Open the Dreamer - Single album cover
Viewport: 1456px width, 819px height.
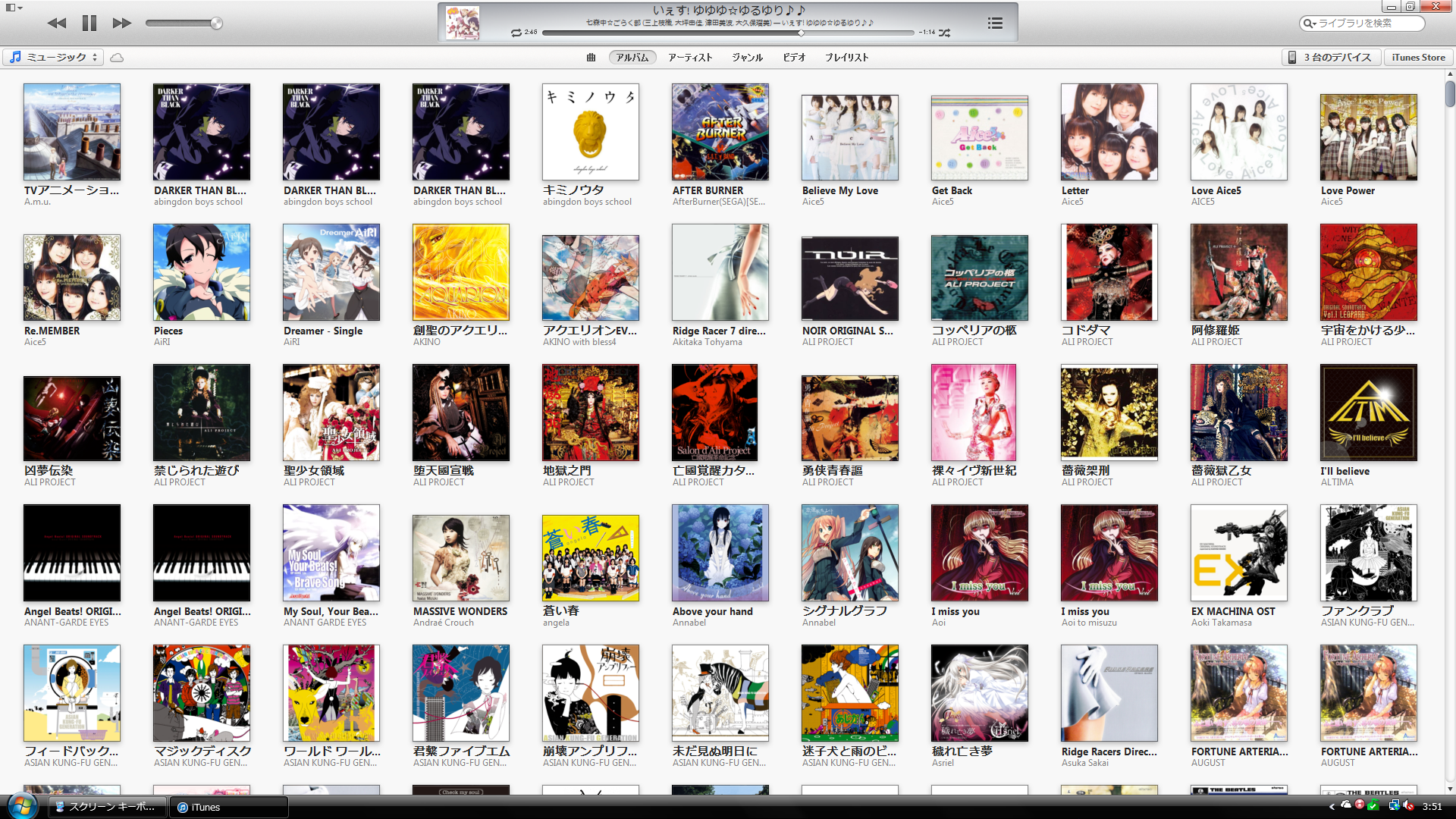coord(331,272)
